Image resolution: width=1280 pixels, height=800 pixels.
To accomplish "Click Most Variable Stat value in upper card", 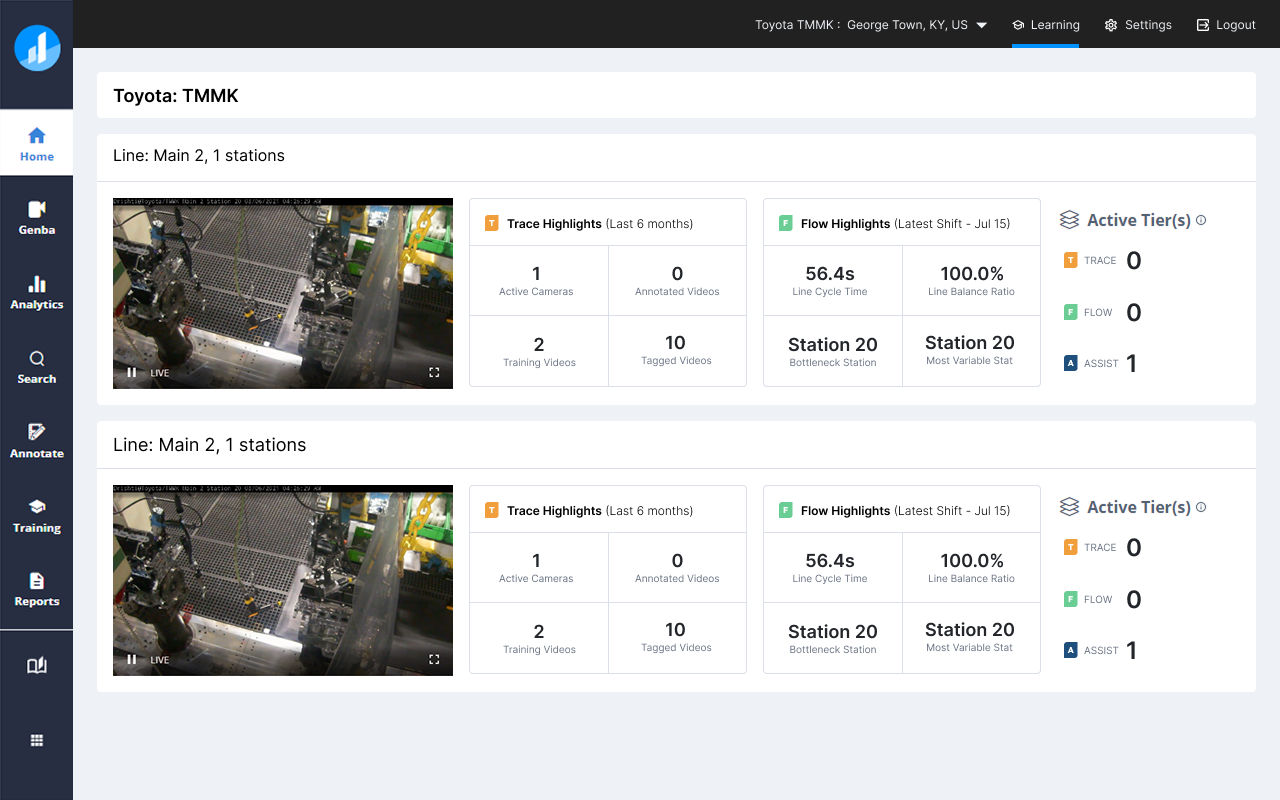I will click(x=970, y=342).
